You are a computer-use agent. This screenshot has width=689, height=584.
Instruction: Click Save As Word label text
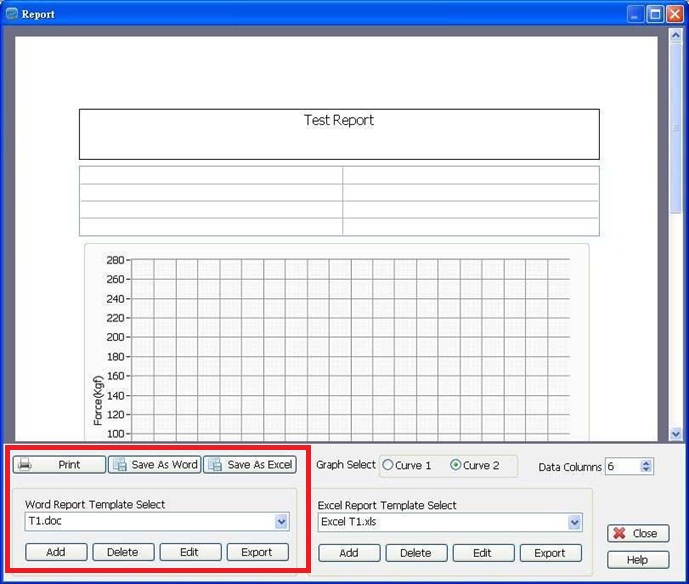164,464
